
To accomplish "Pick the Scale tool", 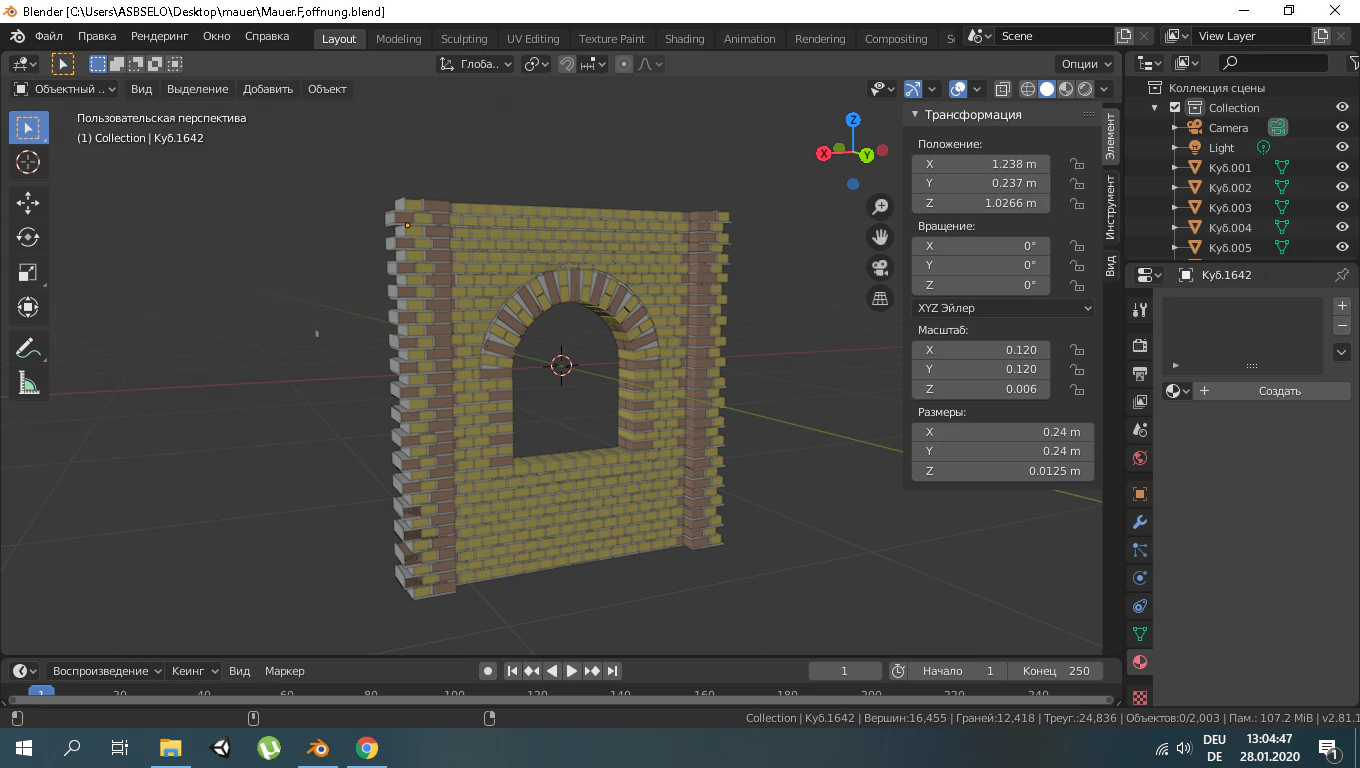I will (28, 272).
